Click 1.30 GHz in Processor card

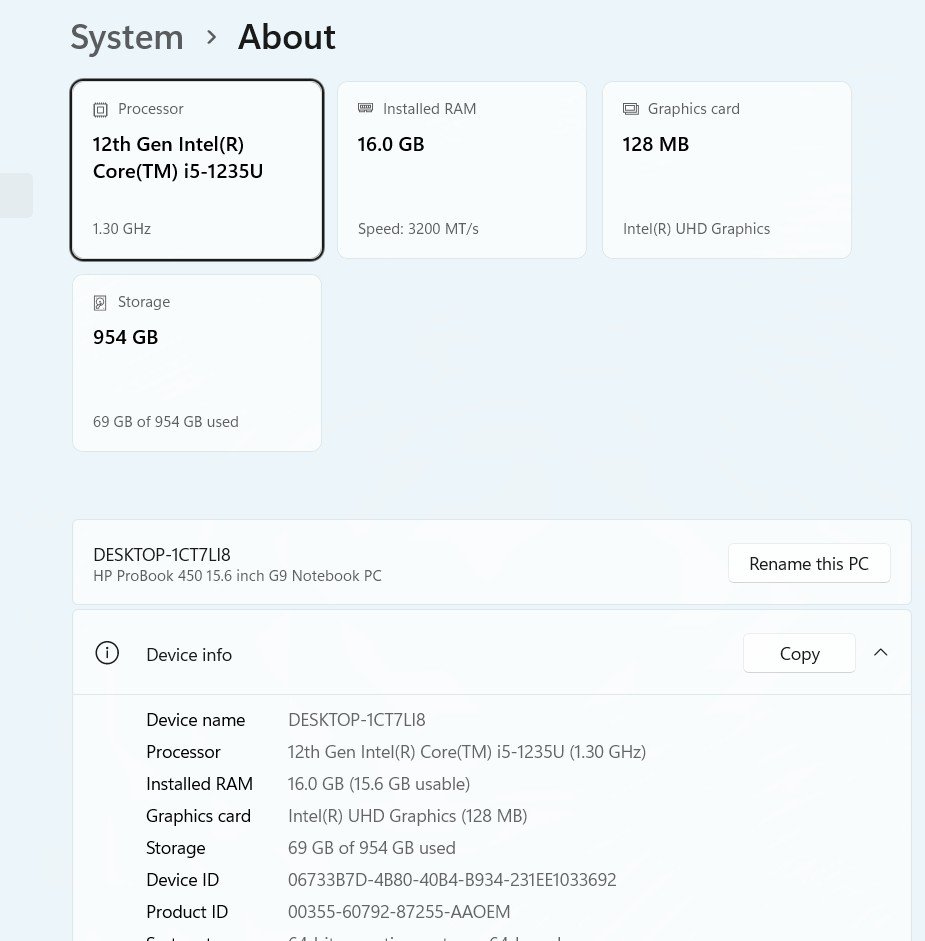point(122,229)
